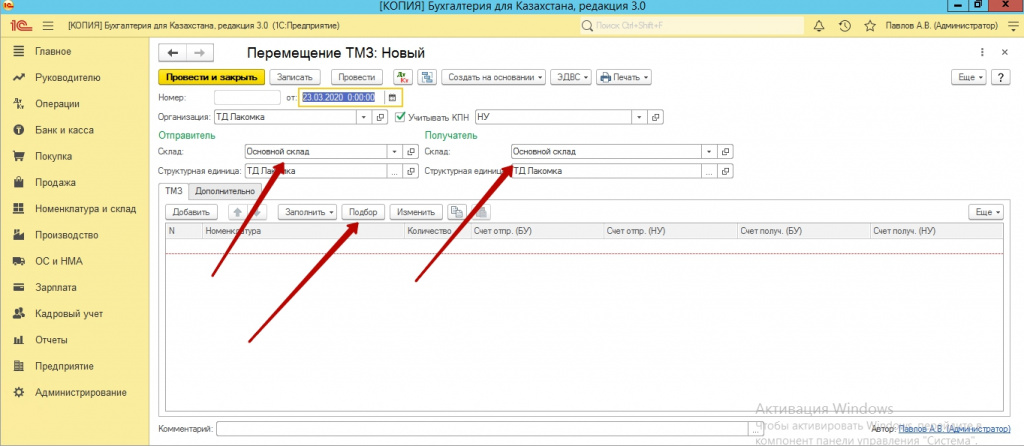This screenshot has height=446, width=1024.
Task: Open Организация record via open icon
Action: pyautogui.click(x=379, y=118)
